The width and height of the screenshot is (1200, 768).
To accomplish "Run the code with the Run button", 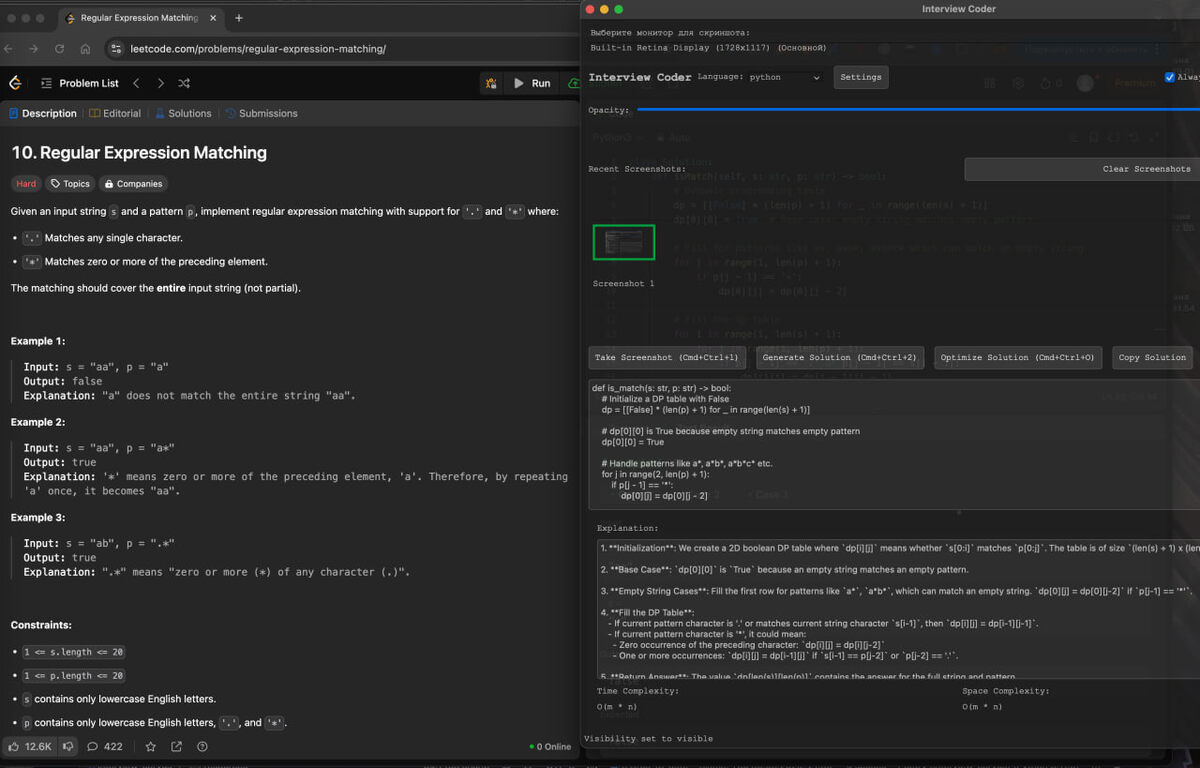I will pyautogui.click(x=532, y=83).
